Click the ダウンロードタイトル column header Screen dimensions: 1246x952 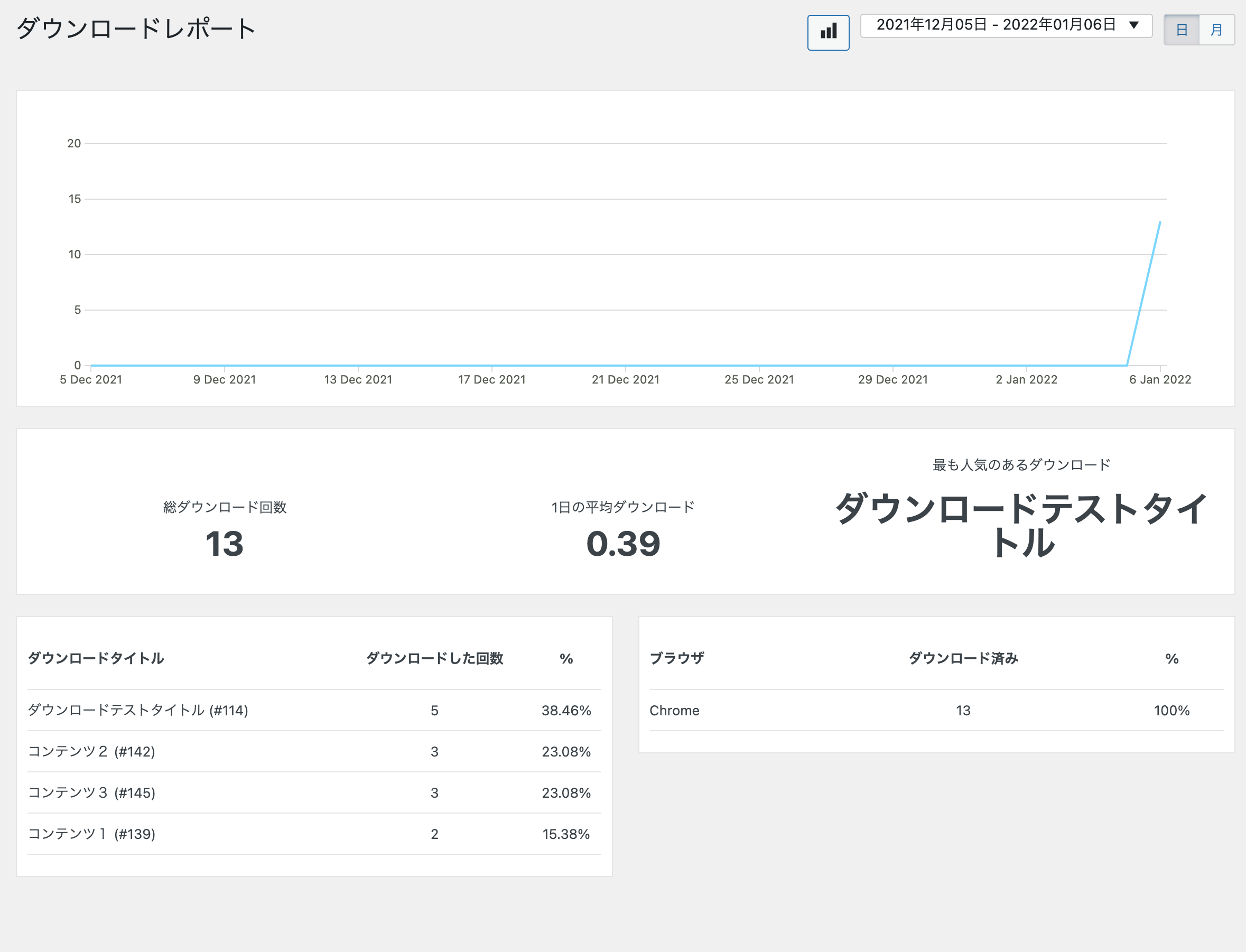[96, 658]
